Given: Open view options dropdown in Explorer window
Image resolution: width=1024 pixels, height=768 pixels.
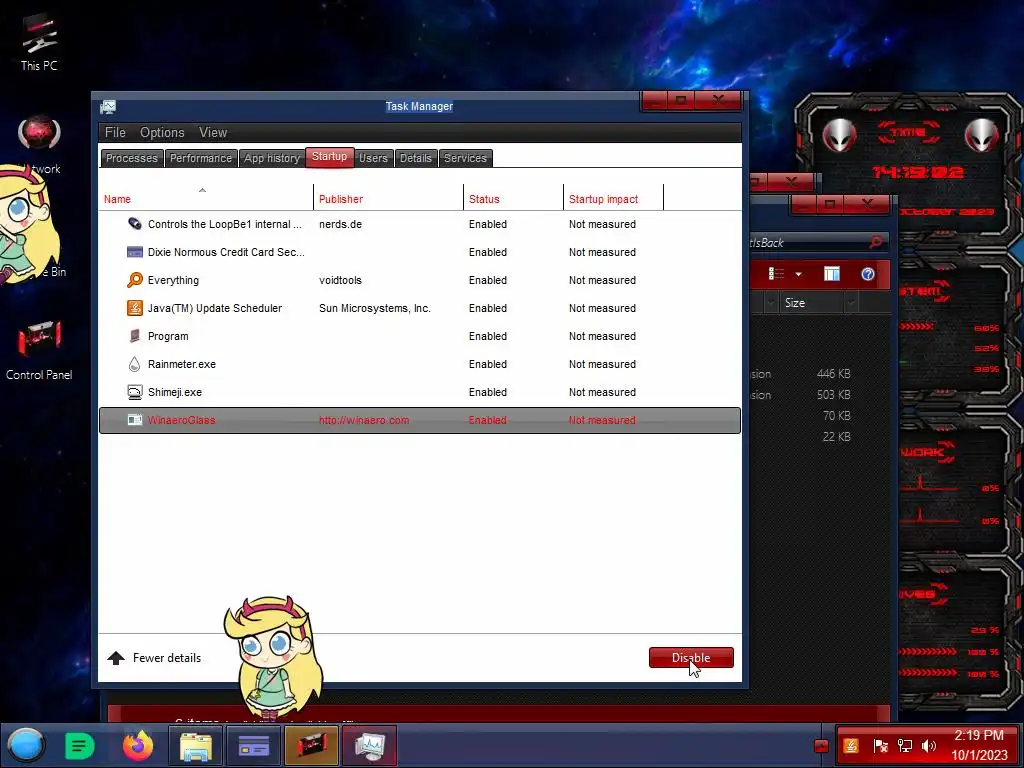Looking at the screenshot, I should pos(798,274).
